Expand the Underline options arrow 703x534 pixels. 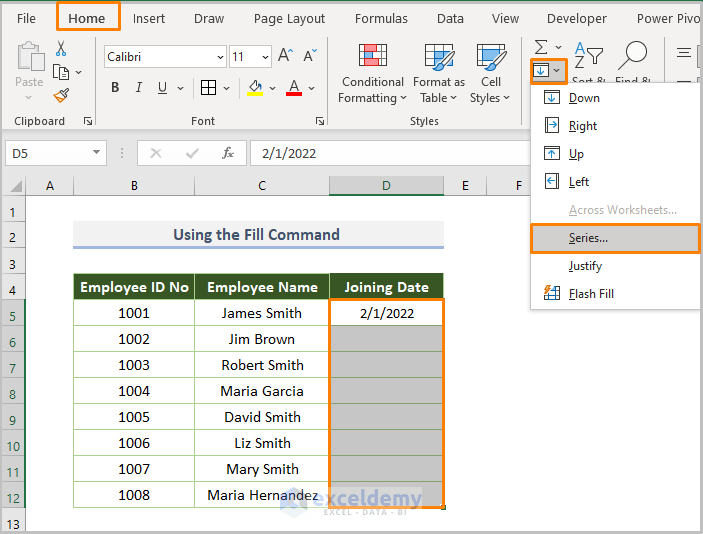pos(180,88)
